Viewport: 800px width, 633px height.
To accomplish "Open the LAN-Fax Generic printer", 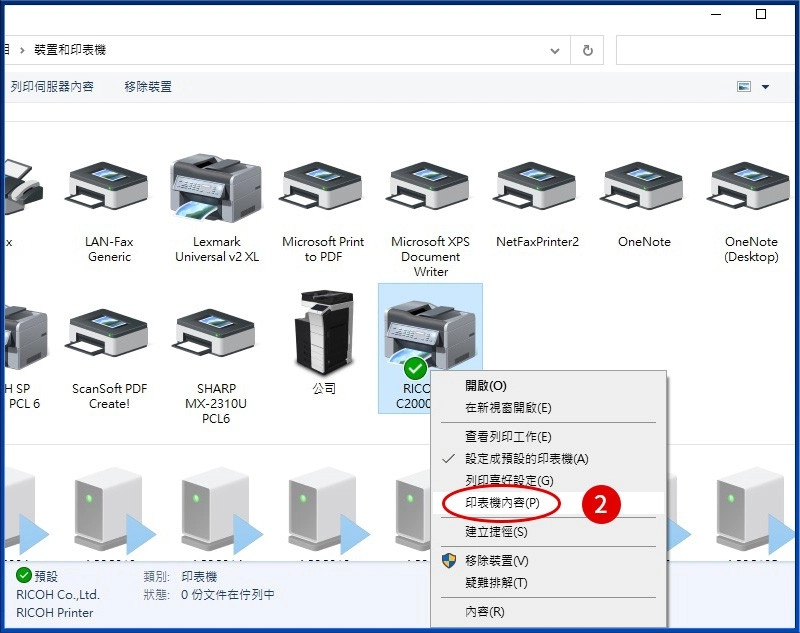I will tap(107, 190).
